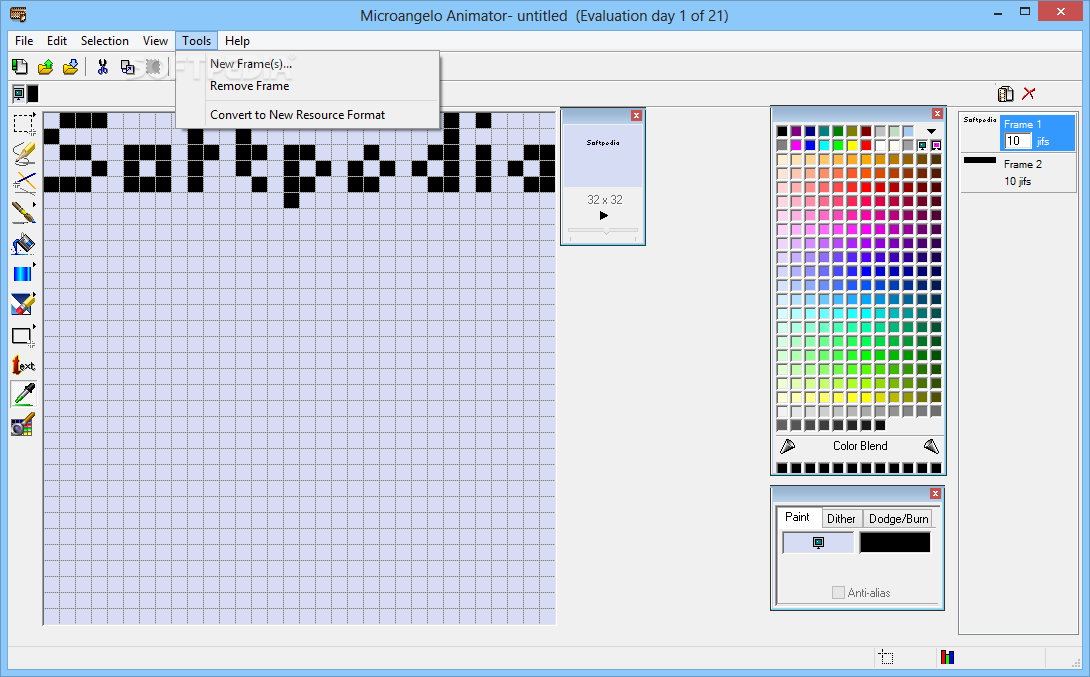Open the File menu
The image size is (1090, 677).
[24, 41]
